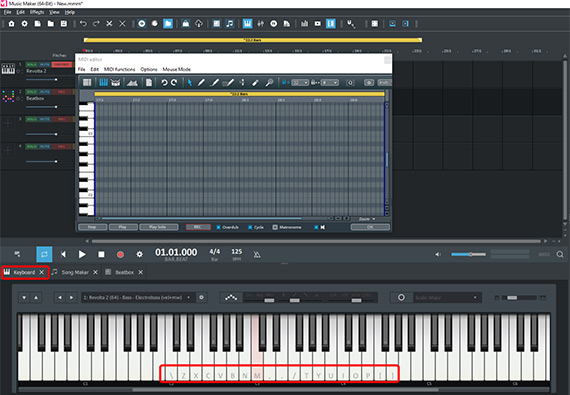Click Play Solo button in MIDI editor
The height and width of the screenshot is (395, 570).
[158, 227]
